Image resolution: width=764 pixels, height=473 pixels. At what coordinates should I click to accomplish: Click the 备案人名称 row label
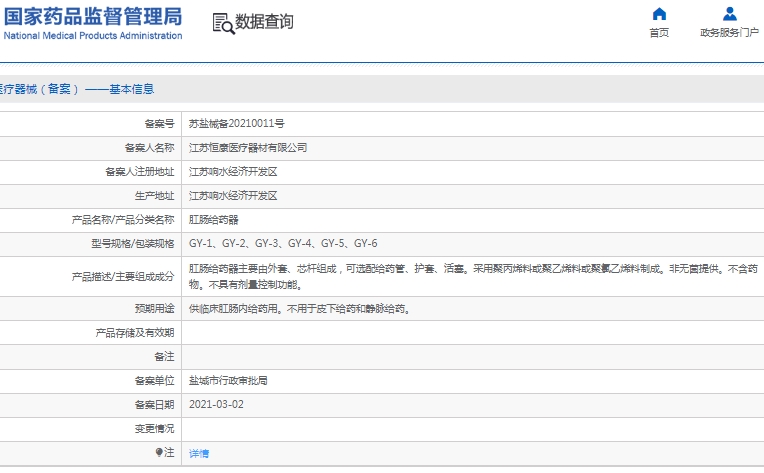[x=150, y=148]
